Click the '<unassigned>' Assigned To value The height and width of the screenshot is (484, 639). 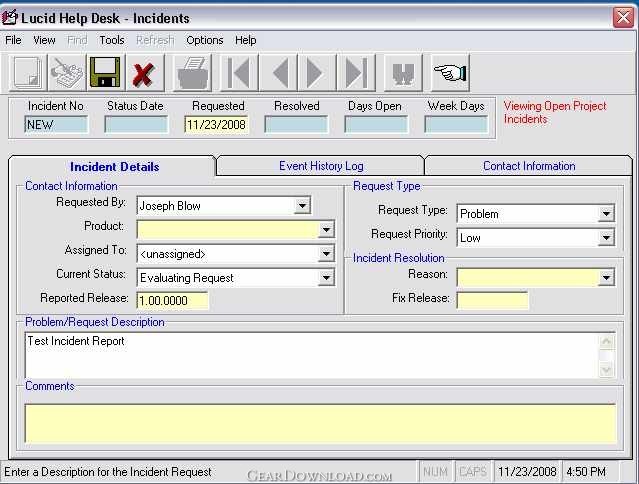pyautogui.click(x=173, y=254)
